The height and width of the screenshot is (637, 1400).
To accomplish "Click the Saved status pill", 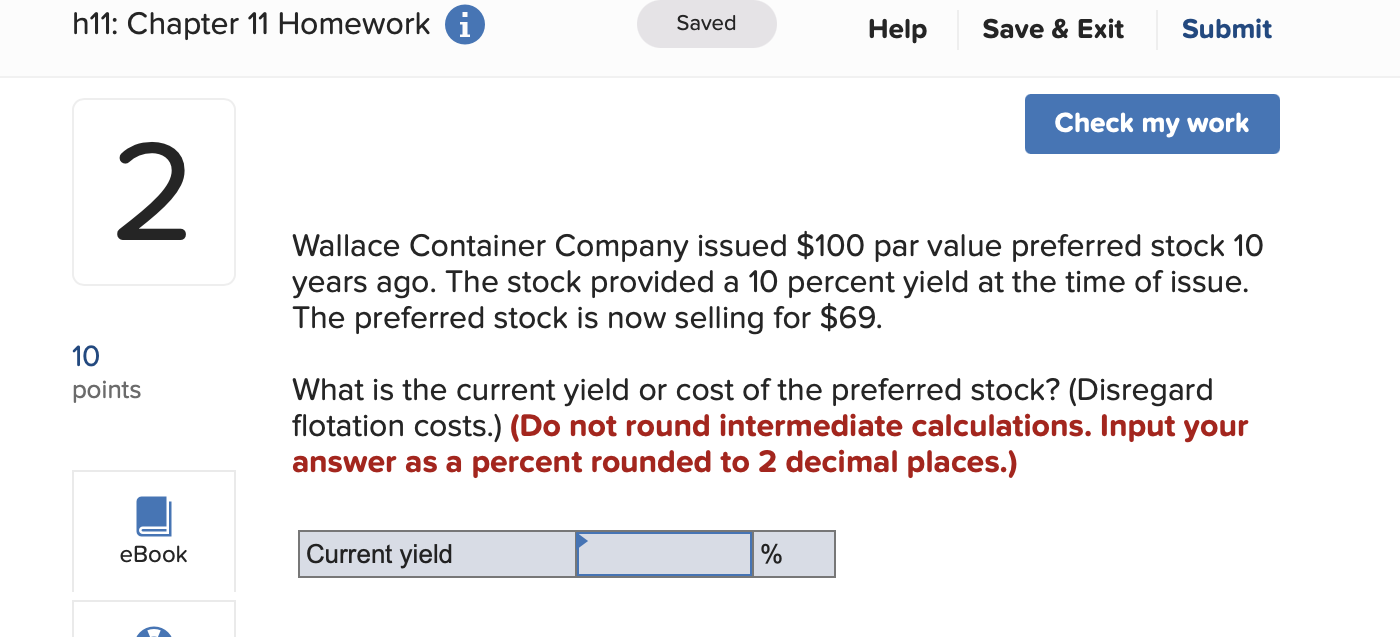I will pyautogui.click(x=706, y=24).
